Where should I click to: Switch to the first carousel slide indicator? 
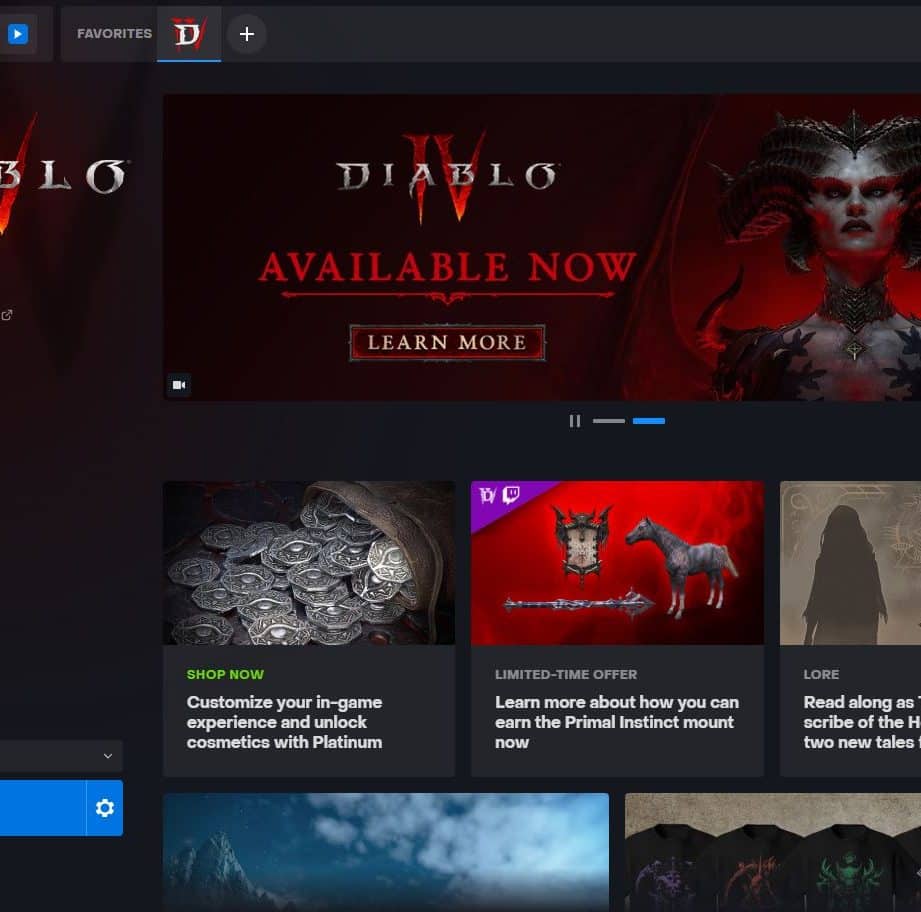(608, 421)
